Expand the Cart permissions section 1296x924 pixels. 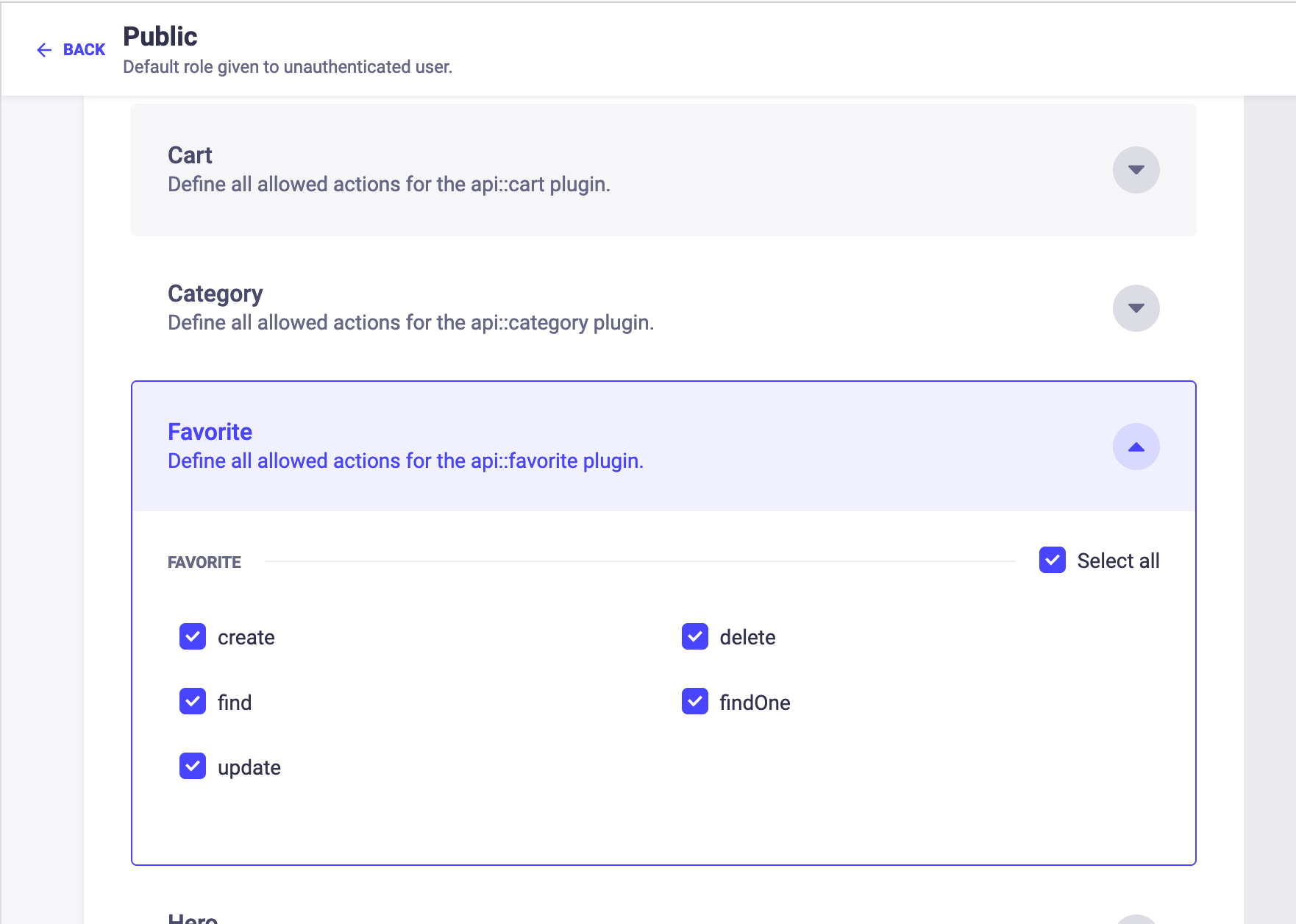pyautogui.click(x=1136, y=170)
